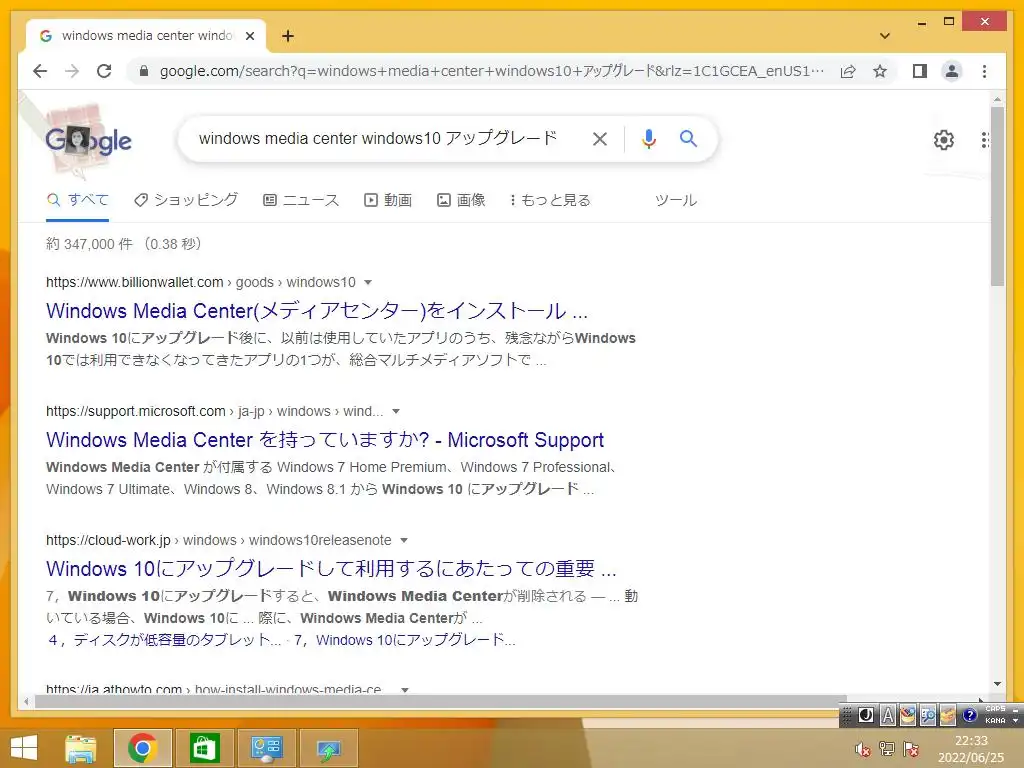Open the tab search chevron in title bar
The height and width of the screenshot is (768, 1024).
(884, 36)
